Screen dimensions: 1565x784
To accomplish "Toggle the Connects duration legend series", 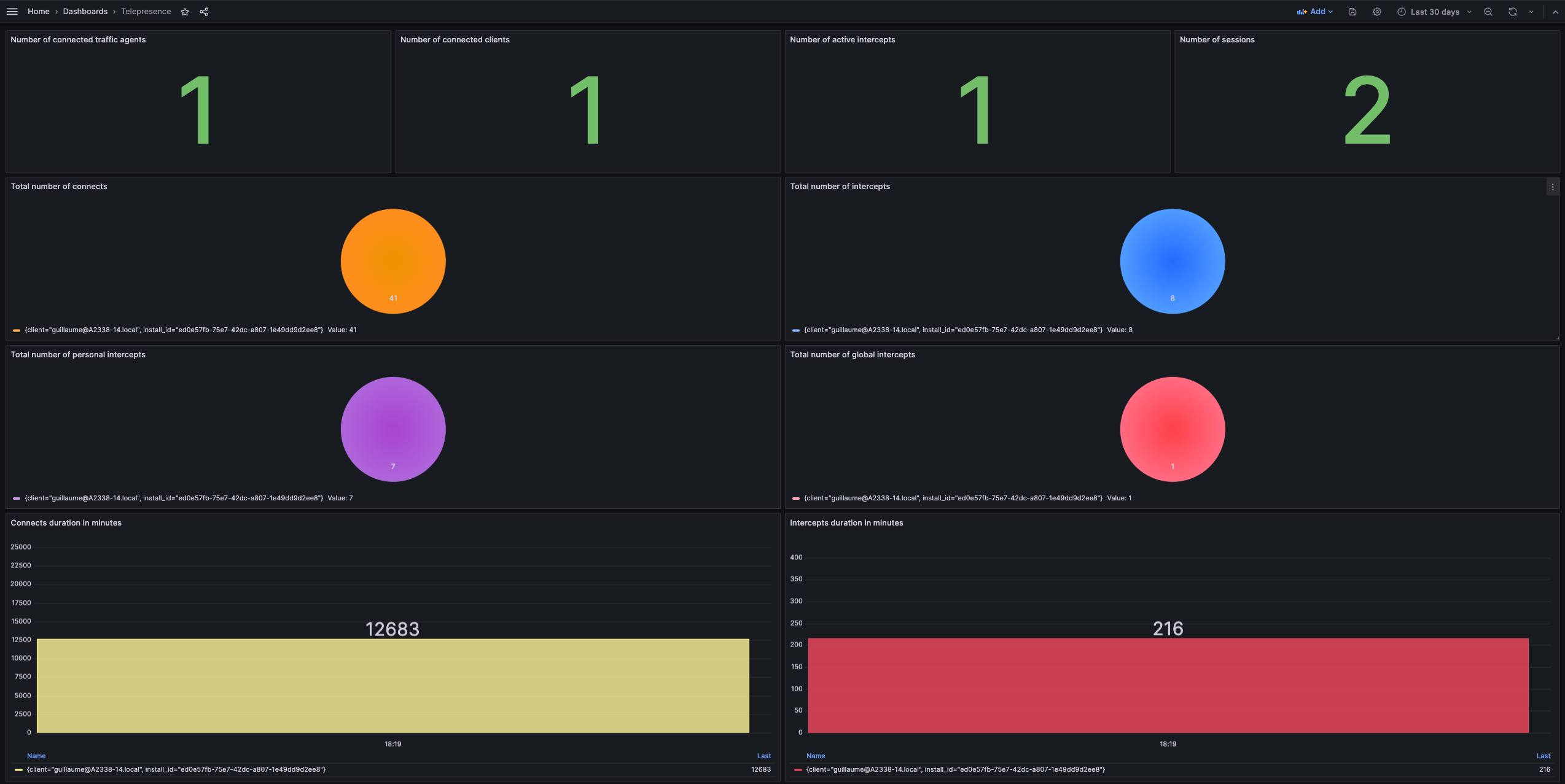I will [176, 770].
